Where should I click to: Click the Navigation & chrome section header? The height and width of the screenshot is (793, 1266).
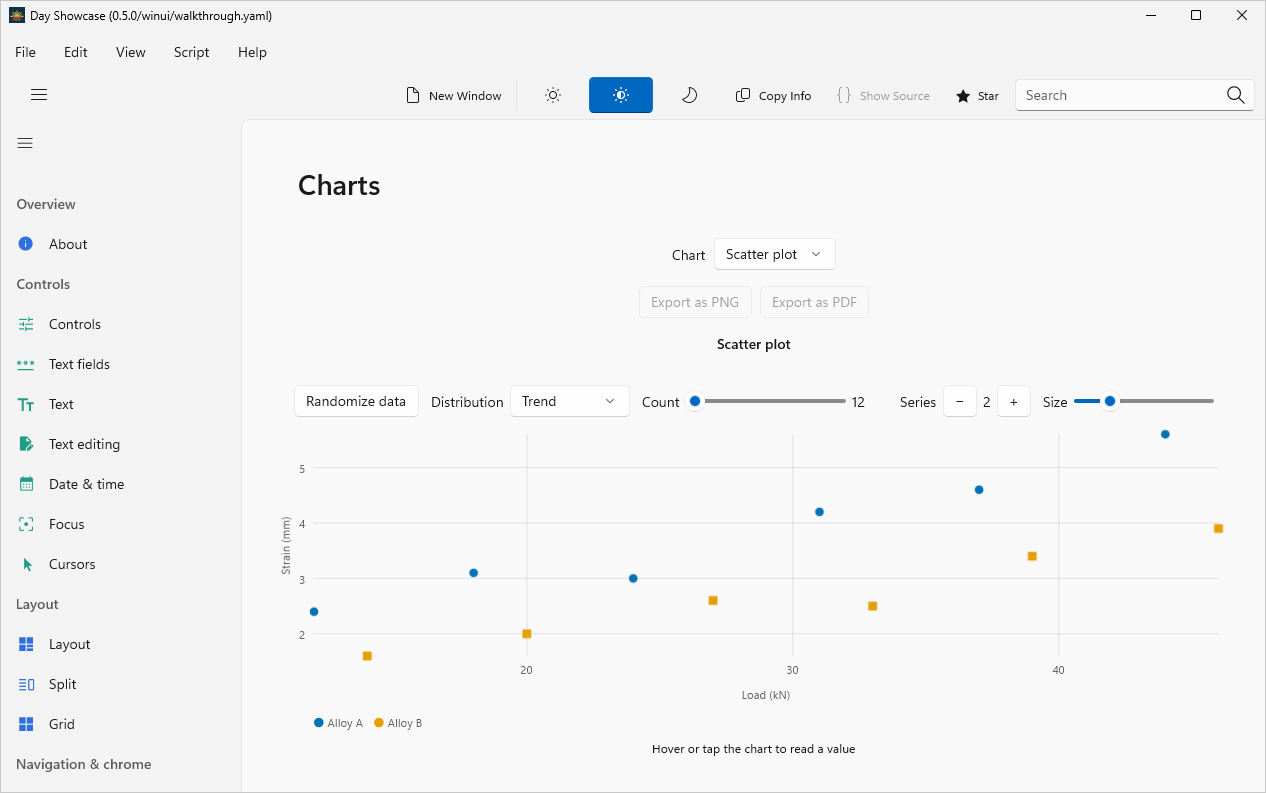tap(84, 764)
